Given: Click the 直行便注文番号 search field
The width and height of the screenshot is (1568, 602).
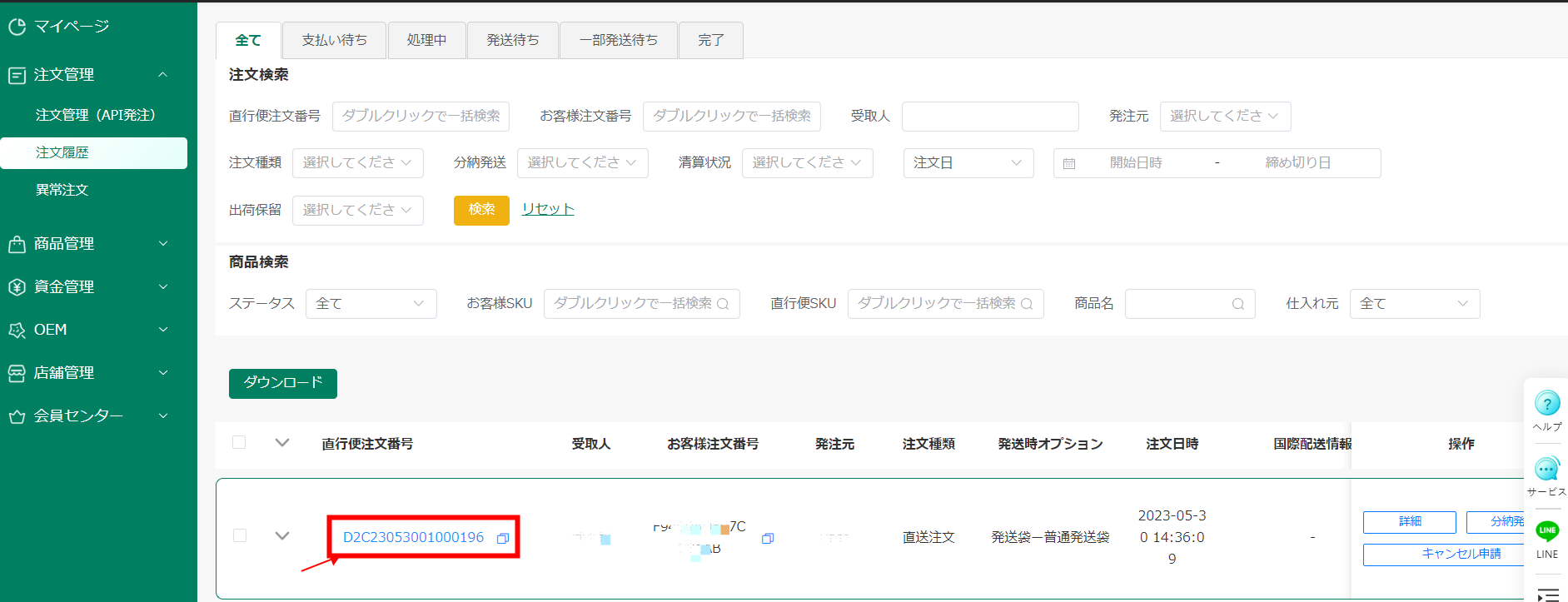Looking at the screenshot, I should coord(421,117).
